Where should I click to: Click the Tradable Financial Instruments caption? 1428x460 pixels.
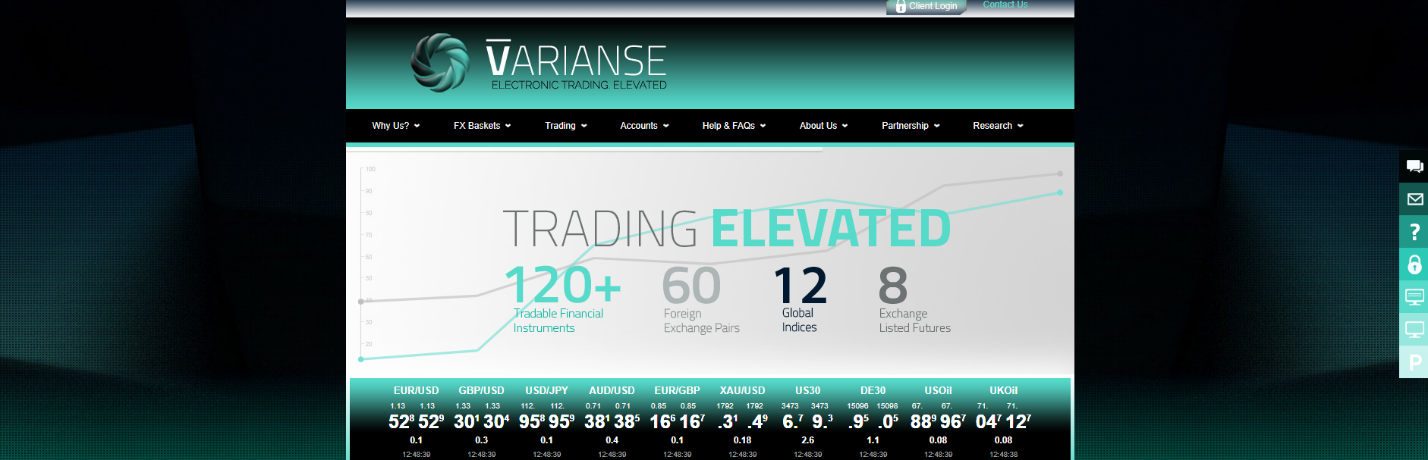click(x=559, y=320)
